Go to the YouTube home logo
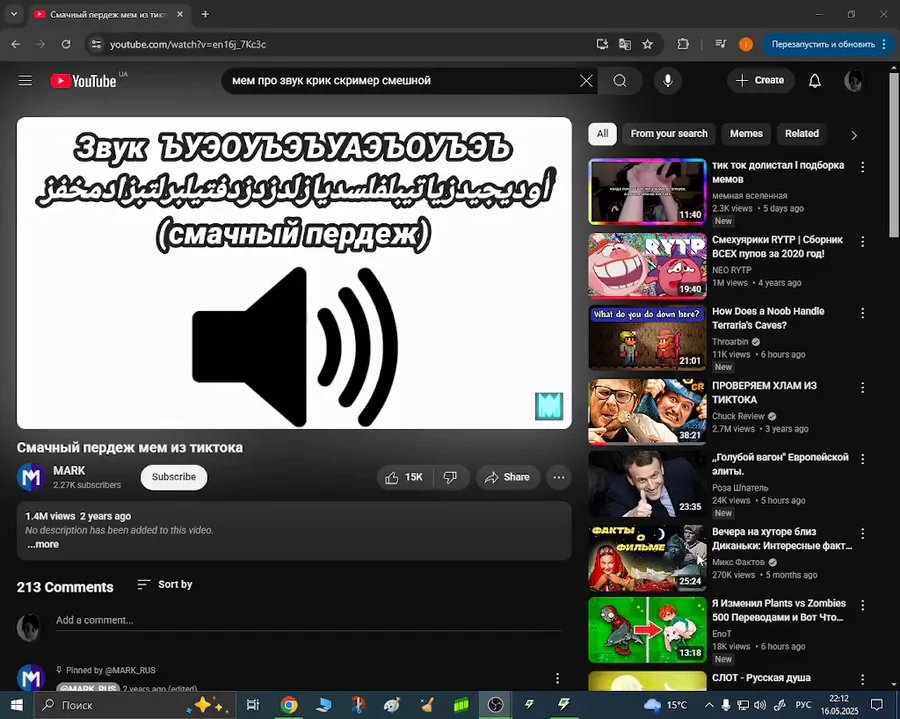This screenshot has width=900, height=719. click(84, 81)
